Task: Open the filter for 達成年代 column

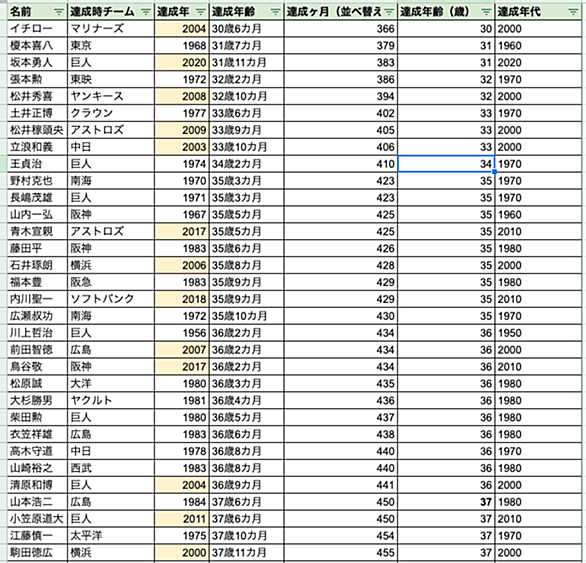Action: tap(573, 12)
